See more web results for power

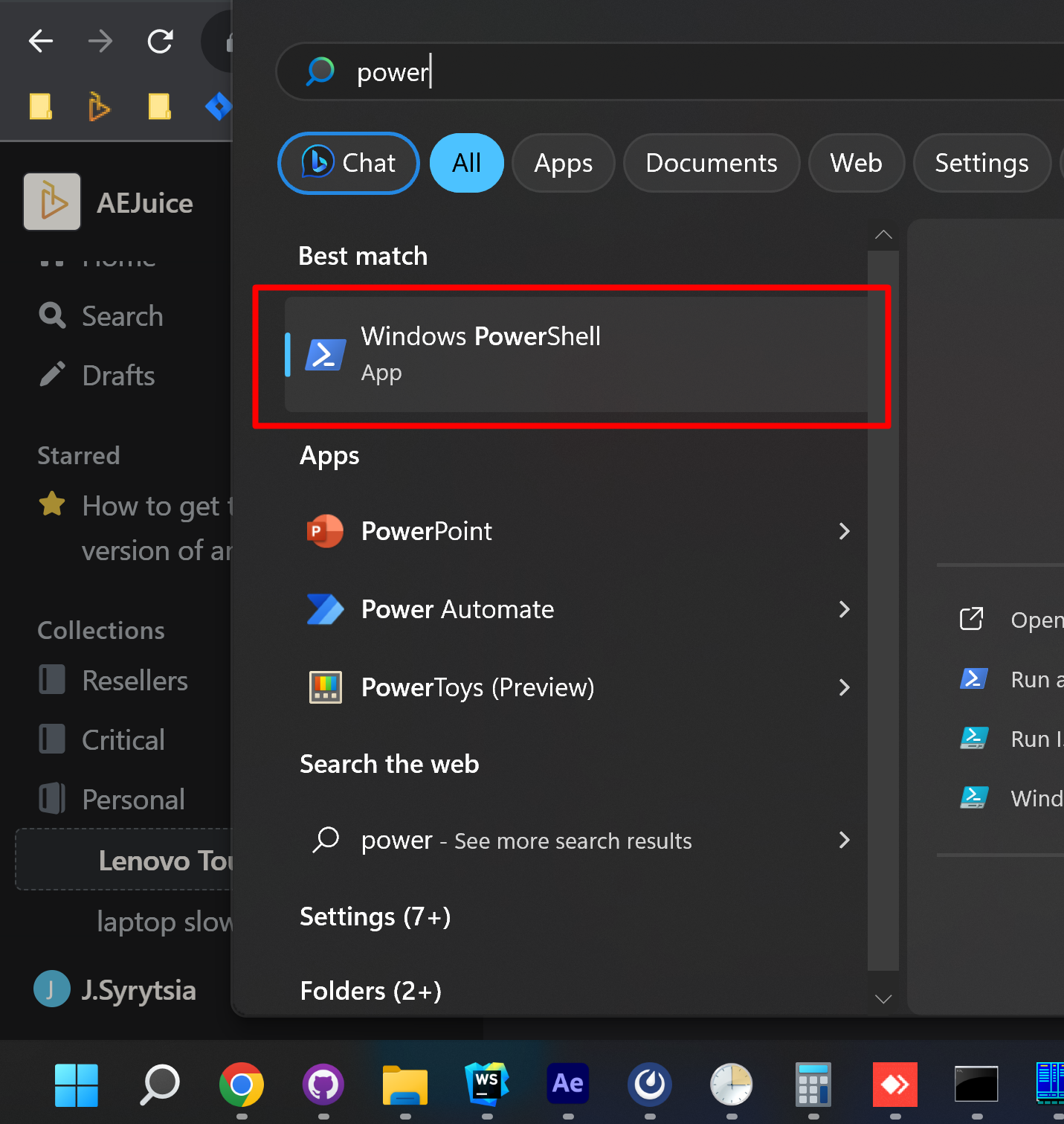576,841
